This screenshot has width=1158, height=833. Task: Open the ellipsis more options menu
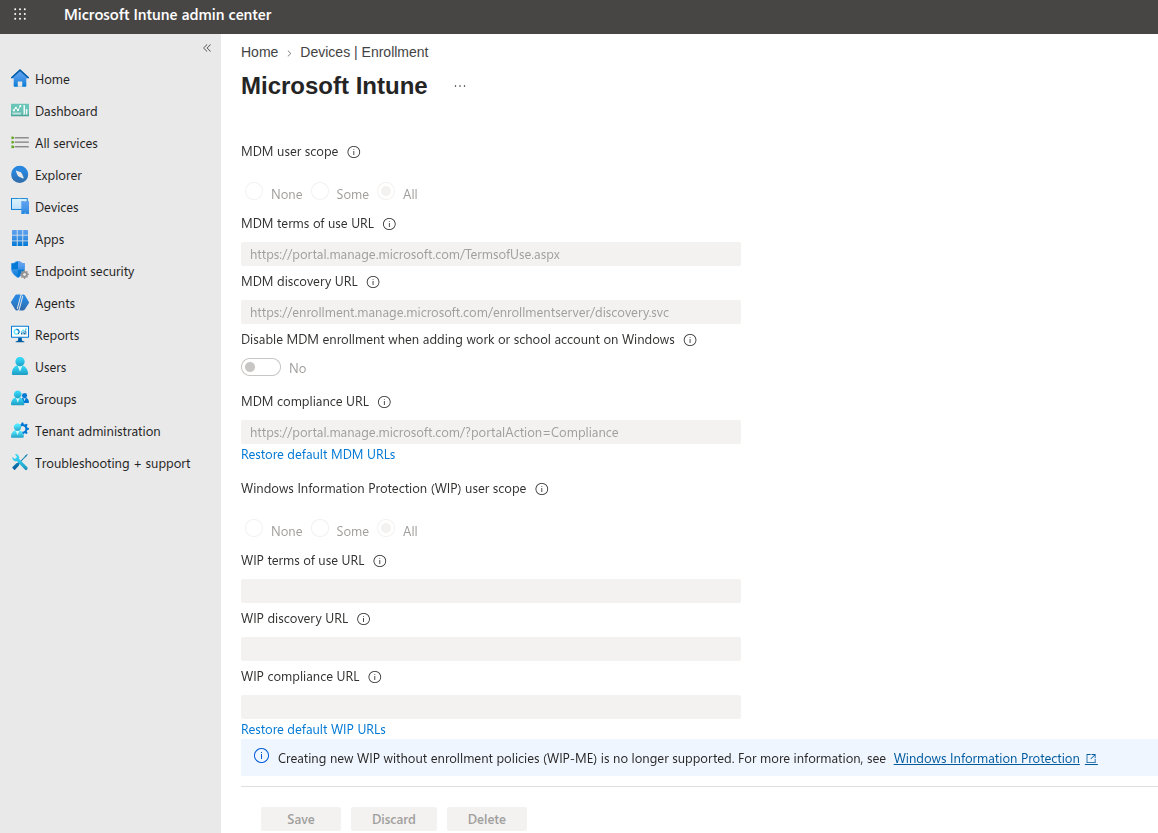459,86
